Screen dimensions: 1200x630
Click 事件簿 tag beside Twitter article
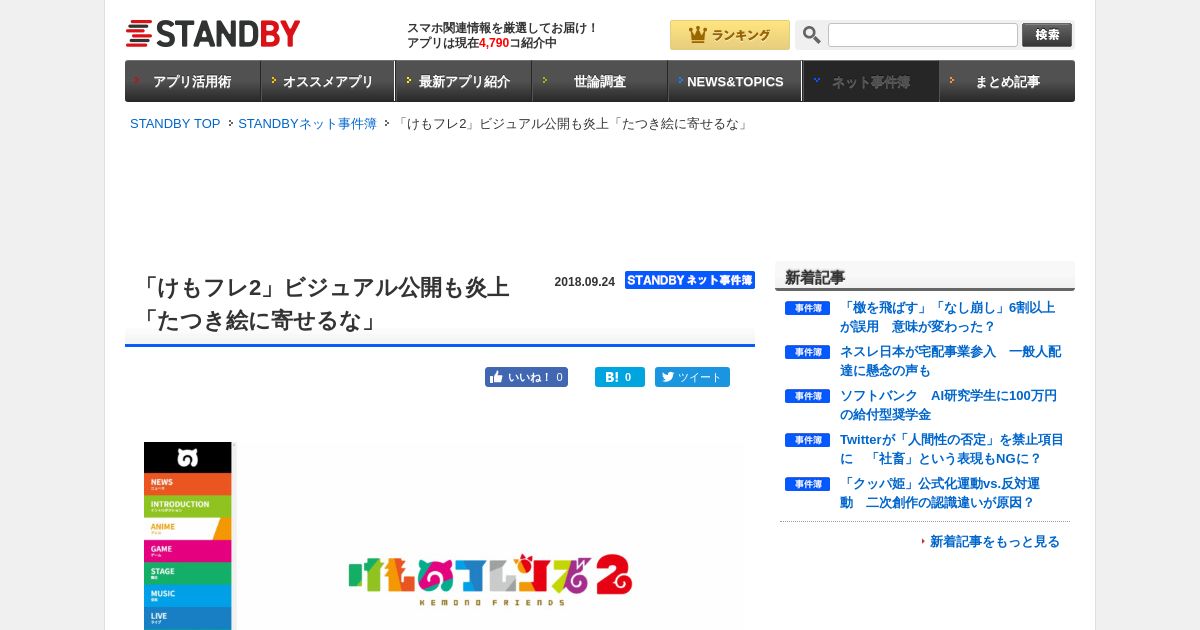(x=807, y=440)
